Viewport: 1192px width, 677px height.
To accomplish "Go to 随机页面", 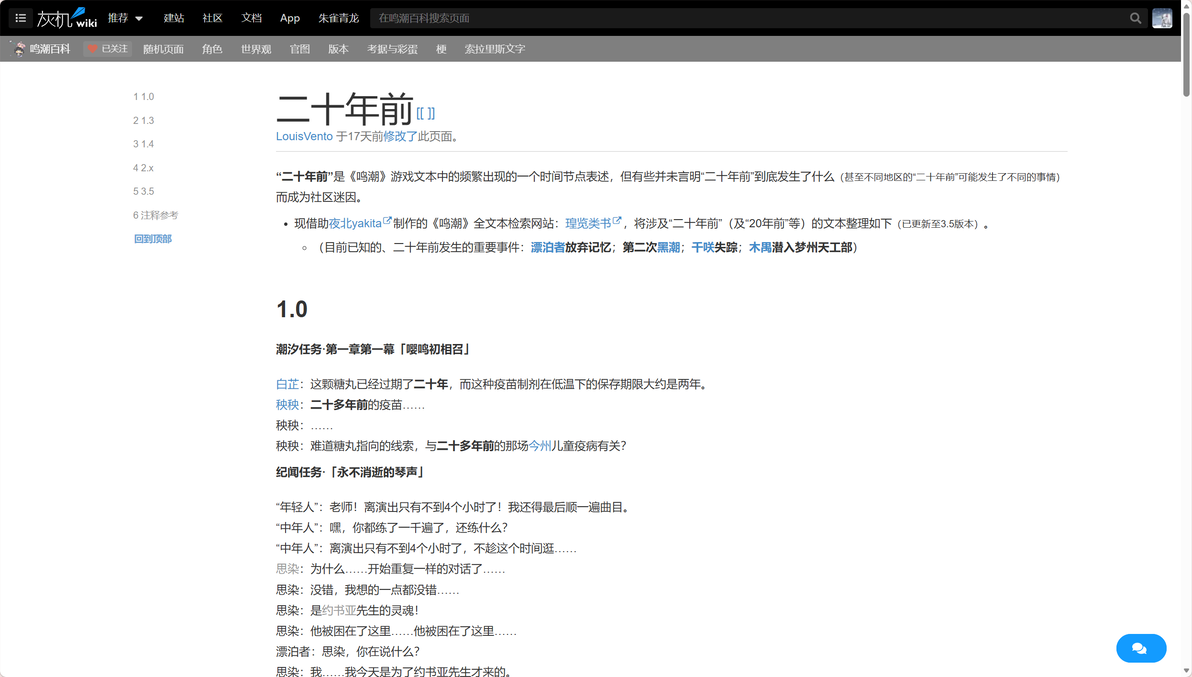I will pos(163,49).
